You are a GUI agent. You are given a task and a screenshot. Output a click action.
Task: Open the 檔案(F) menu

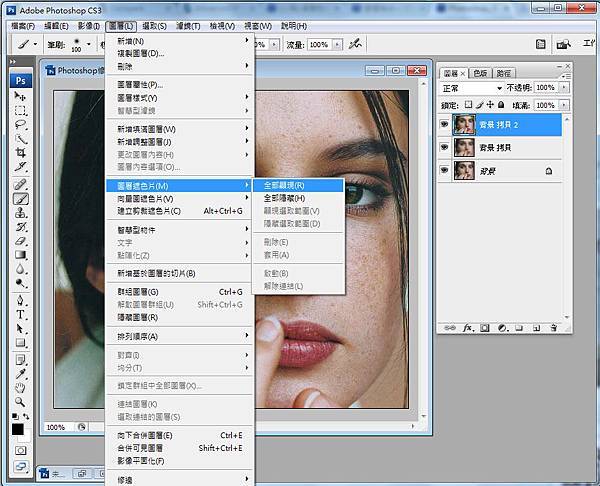coord(23,26)
